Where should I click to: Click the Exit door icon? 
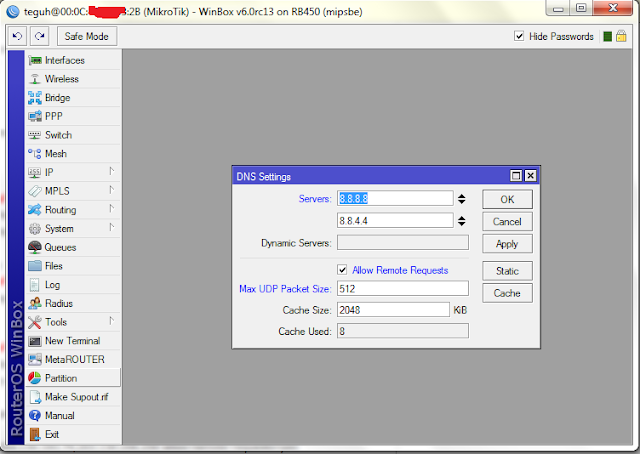click(x=35, y=434)
